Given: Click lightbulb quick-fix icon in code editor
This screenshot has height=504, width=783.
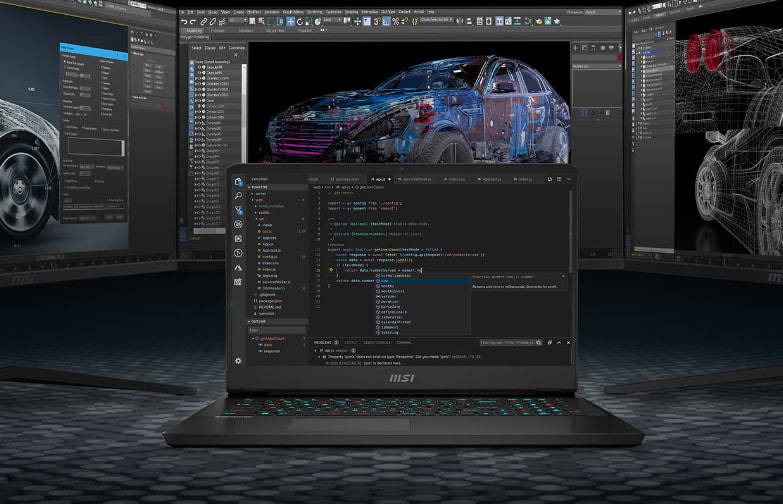Looking at the screenshot, I should tap(331, 270).
